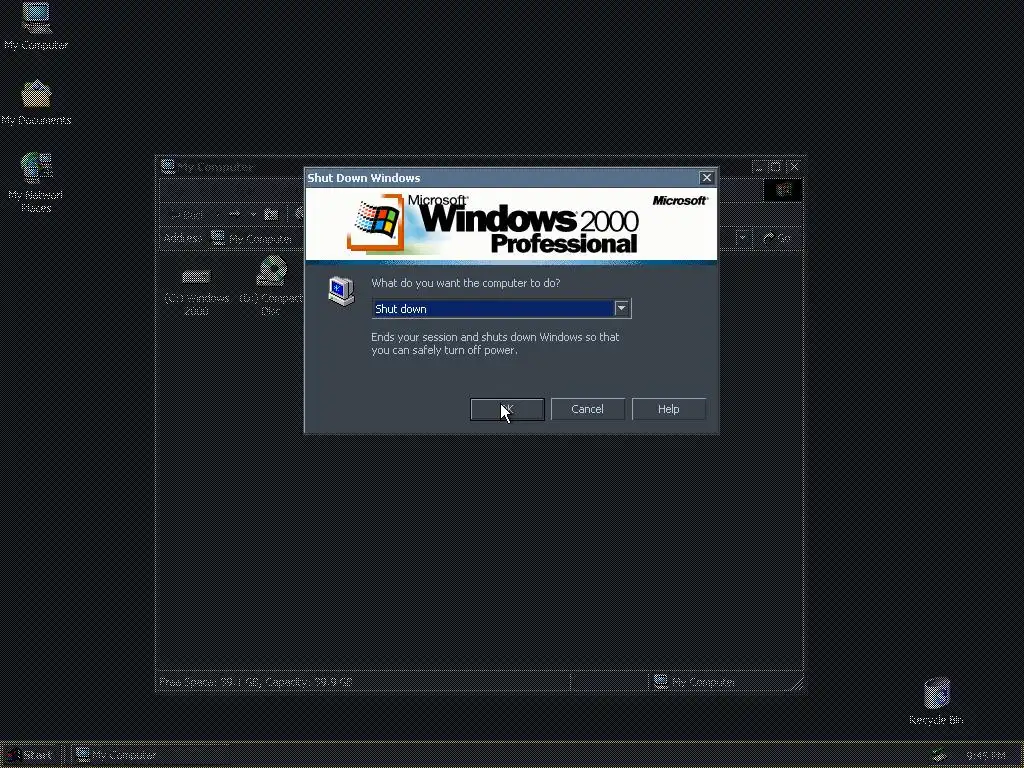Expand the Address bar dropdown in My Computer
The image size is (1024, 768).
(742, 238)
